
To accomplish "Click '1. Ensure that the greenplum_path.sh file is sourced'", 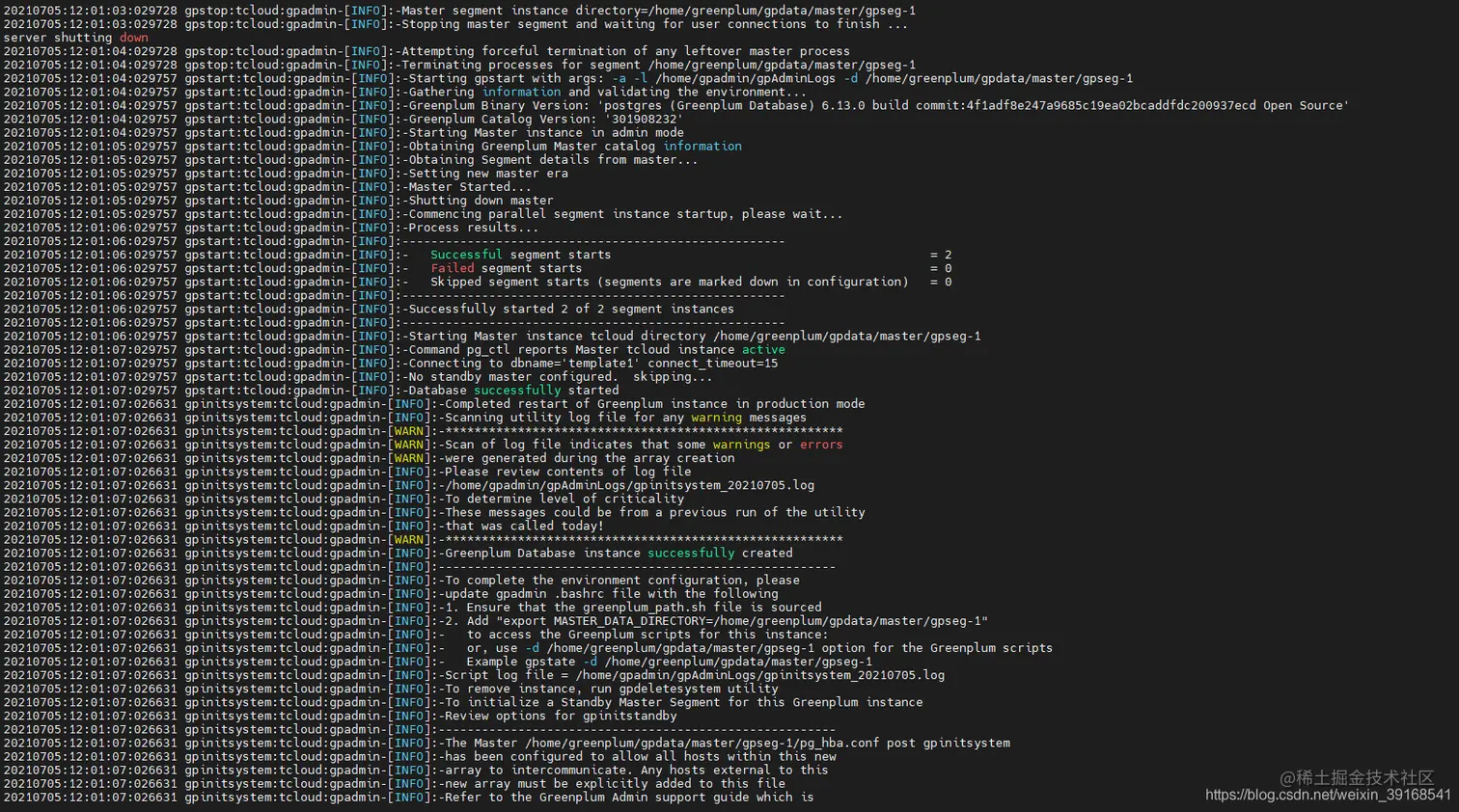I will tap(633, 607).
